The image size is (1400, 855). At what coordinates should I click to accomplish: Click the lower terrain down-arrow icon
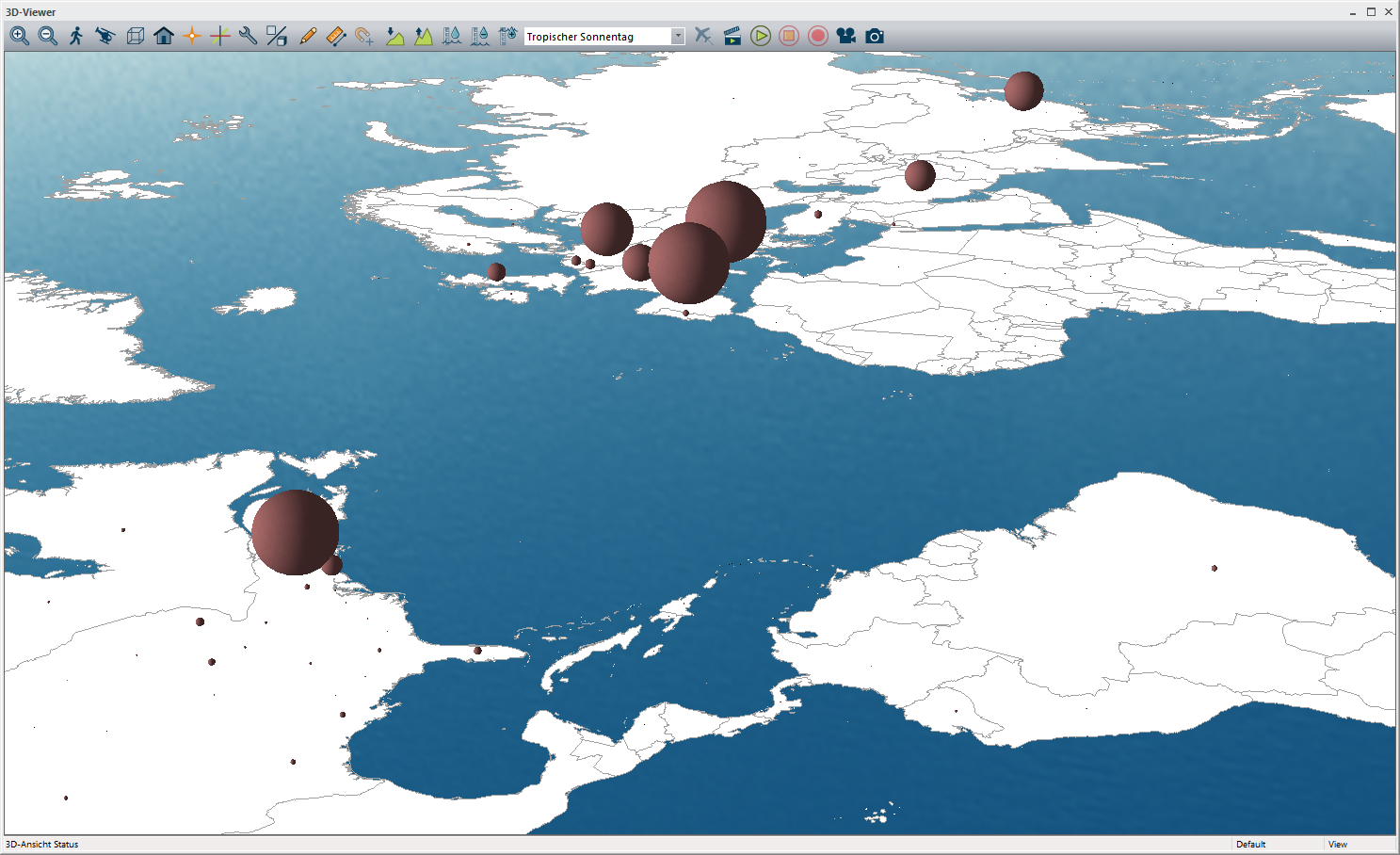[394, 36]
